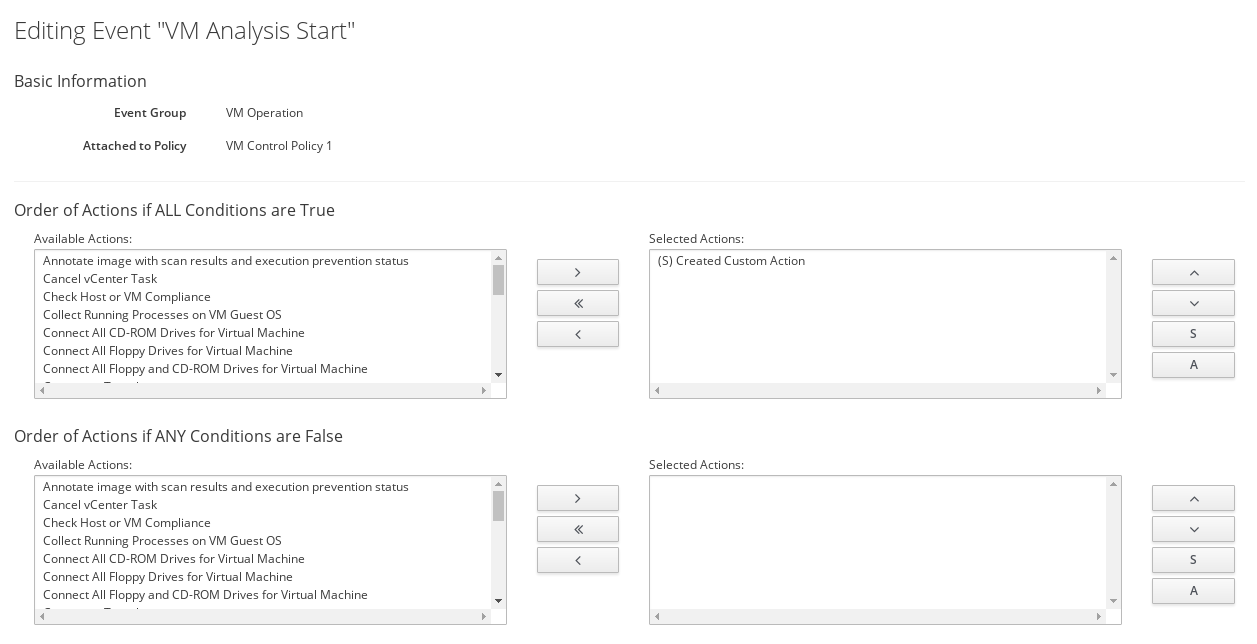Select "Collect Running Processes on VM Guest OS" in top list

pos(162,315)
